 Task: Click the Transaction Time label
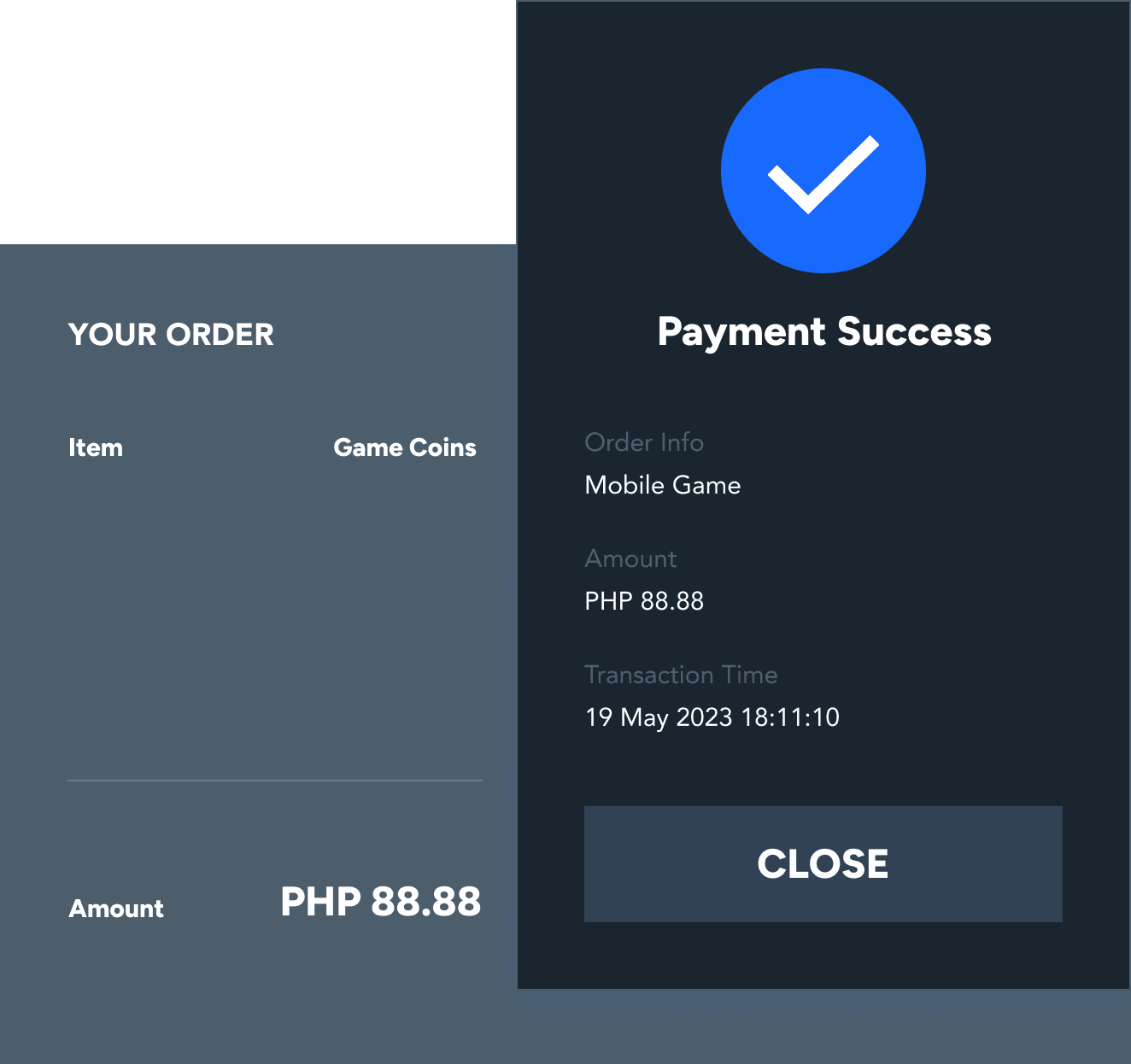coord(681,675)
